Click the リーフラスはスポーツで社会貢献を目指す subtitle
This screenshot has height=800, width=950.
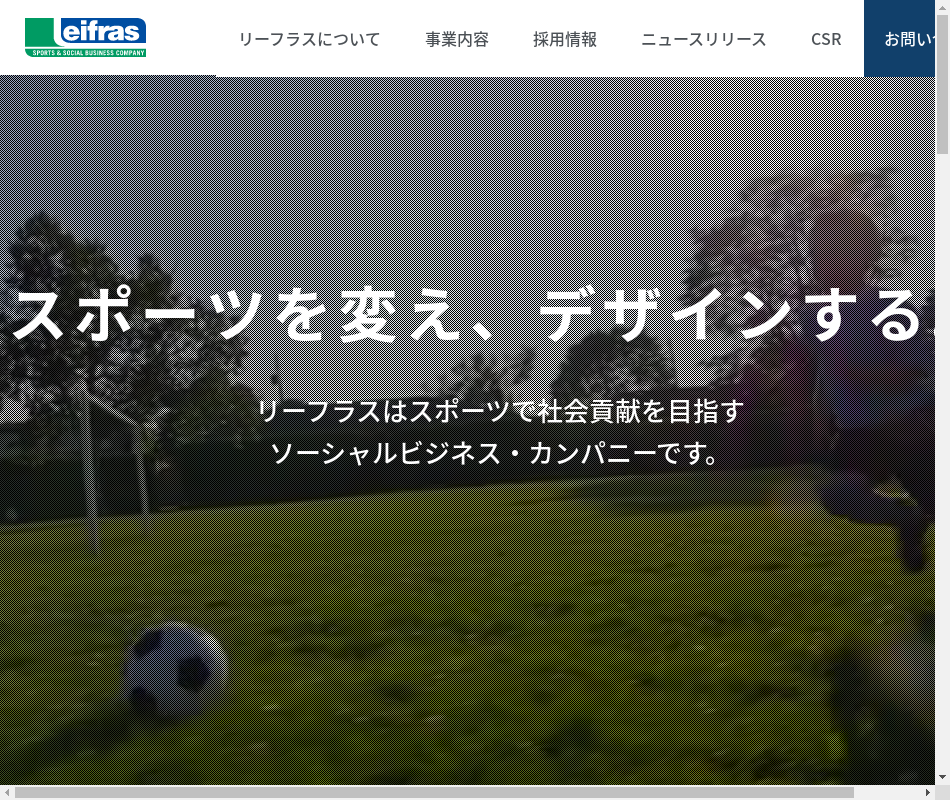[x=500, y=411]
